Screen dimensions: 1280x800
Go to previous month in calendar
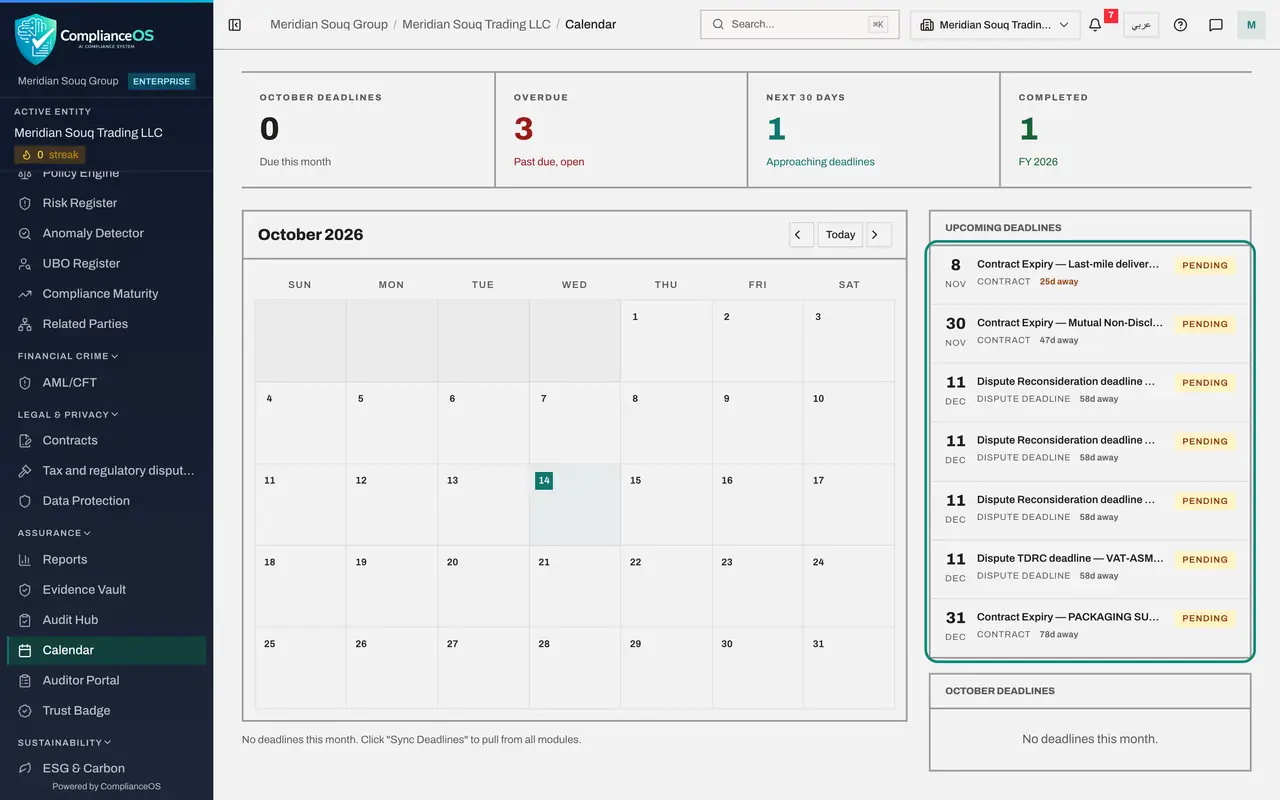[x=801, y=235]
